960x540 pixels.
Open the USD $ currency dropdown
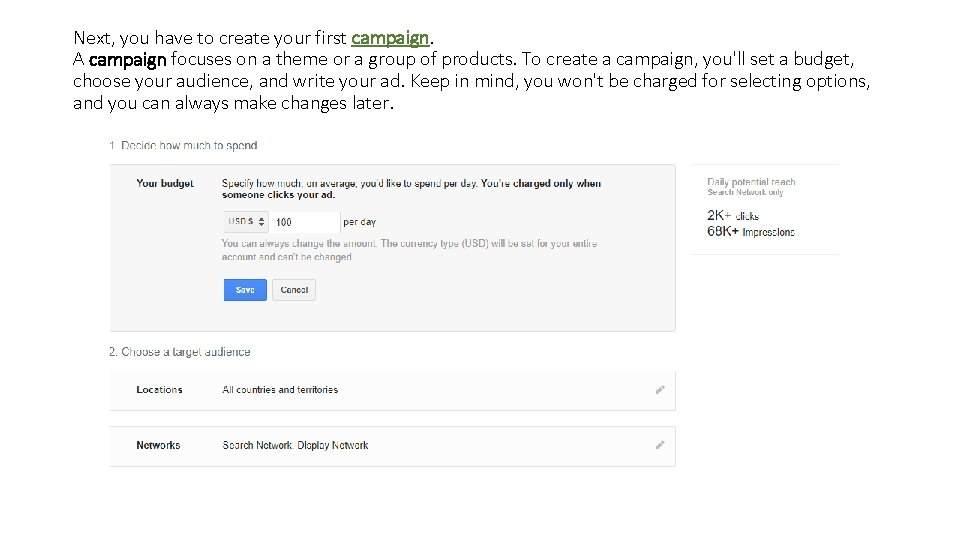click(x=246, y=222)
